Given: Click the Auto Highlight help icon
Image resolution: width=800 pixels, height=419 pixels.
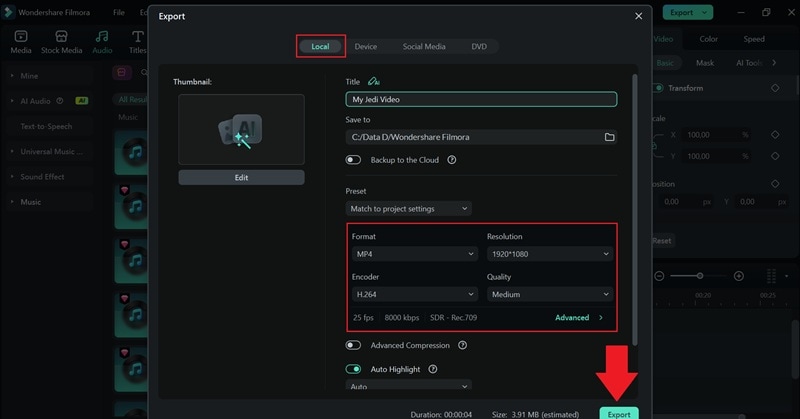Looking at the screenshot, I should [x=433, y=368].
